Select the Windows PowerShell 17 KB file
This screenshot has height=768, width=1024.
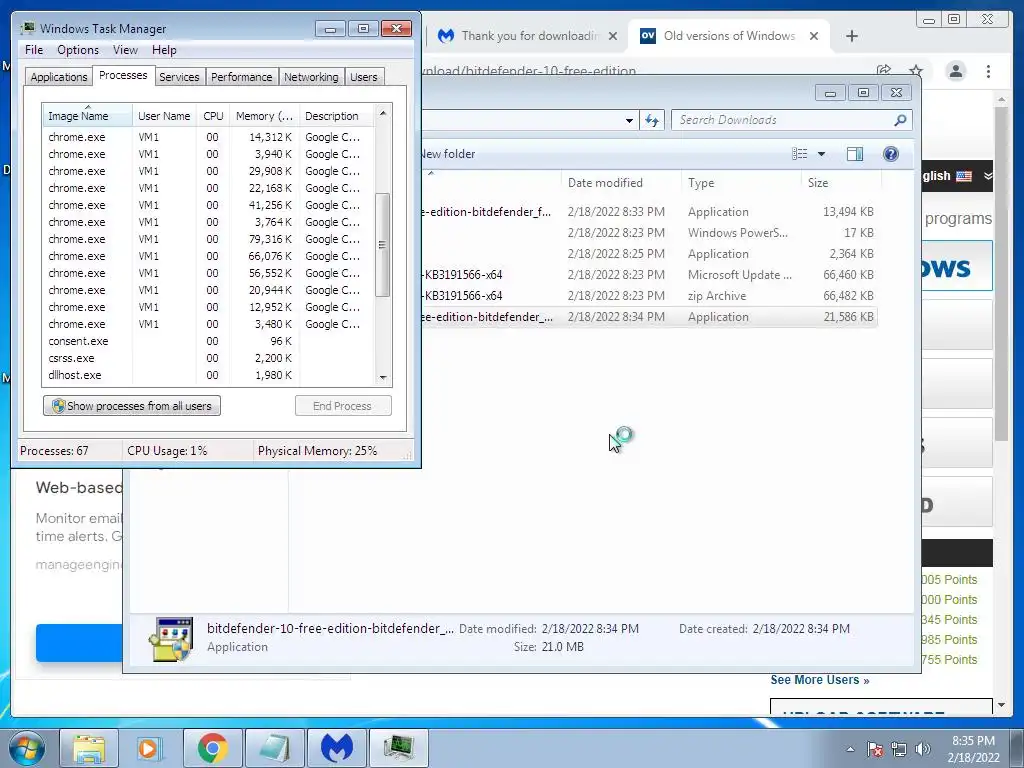[x=648, y=232]
